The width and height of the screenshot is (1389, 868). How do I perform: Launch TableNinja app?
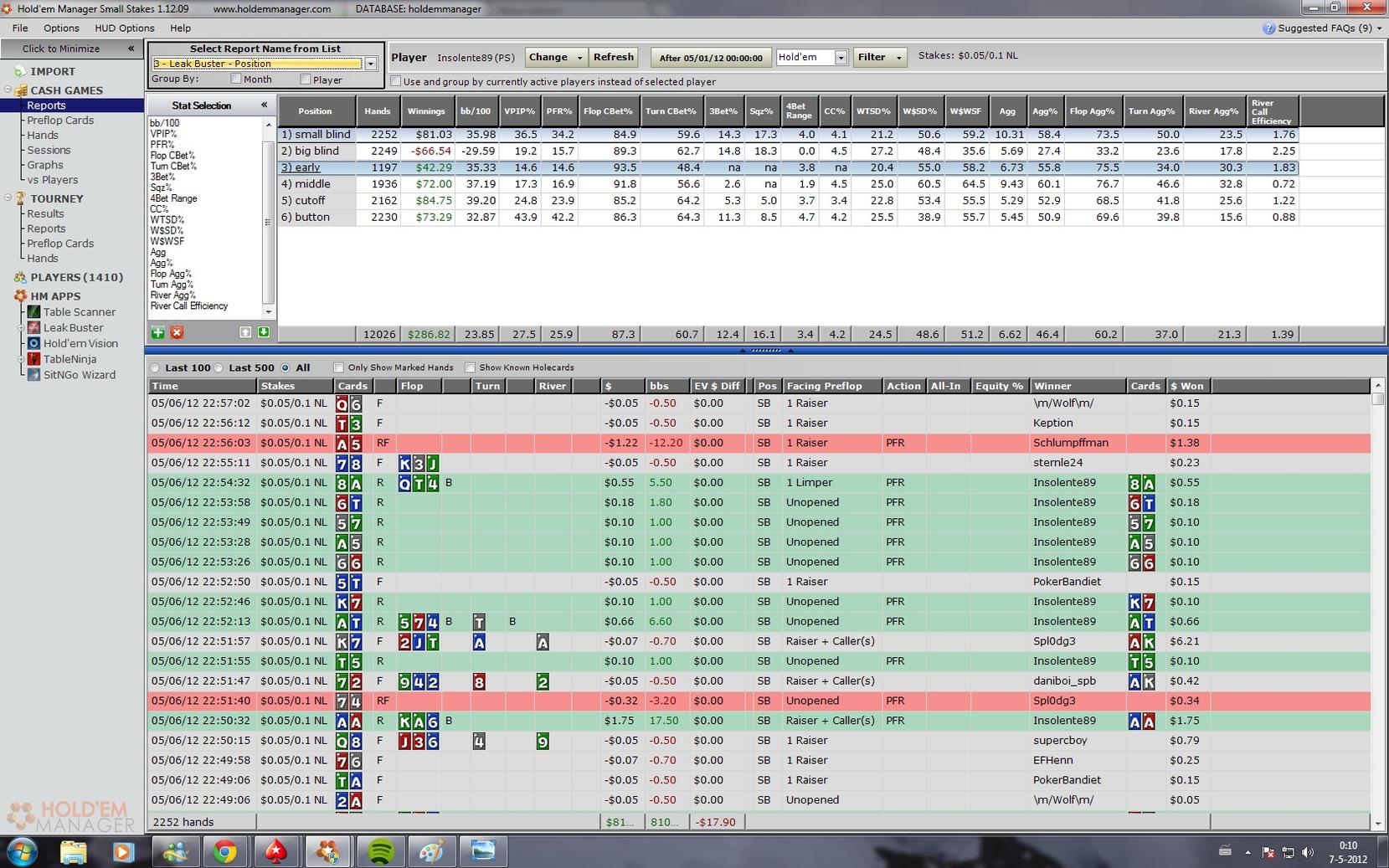(69, 359)
